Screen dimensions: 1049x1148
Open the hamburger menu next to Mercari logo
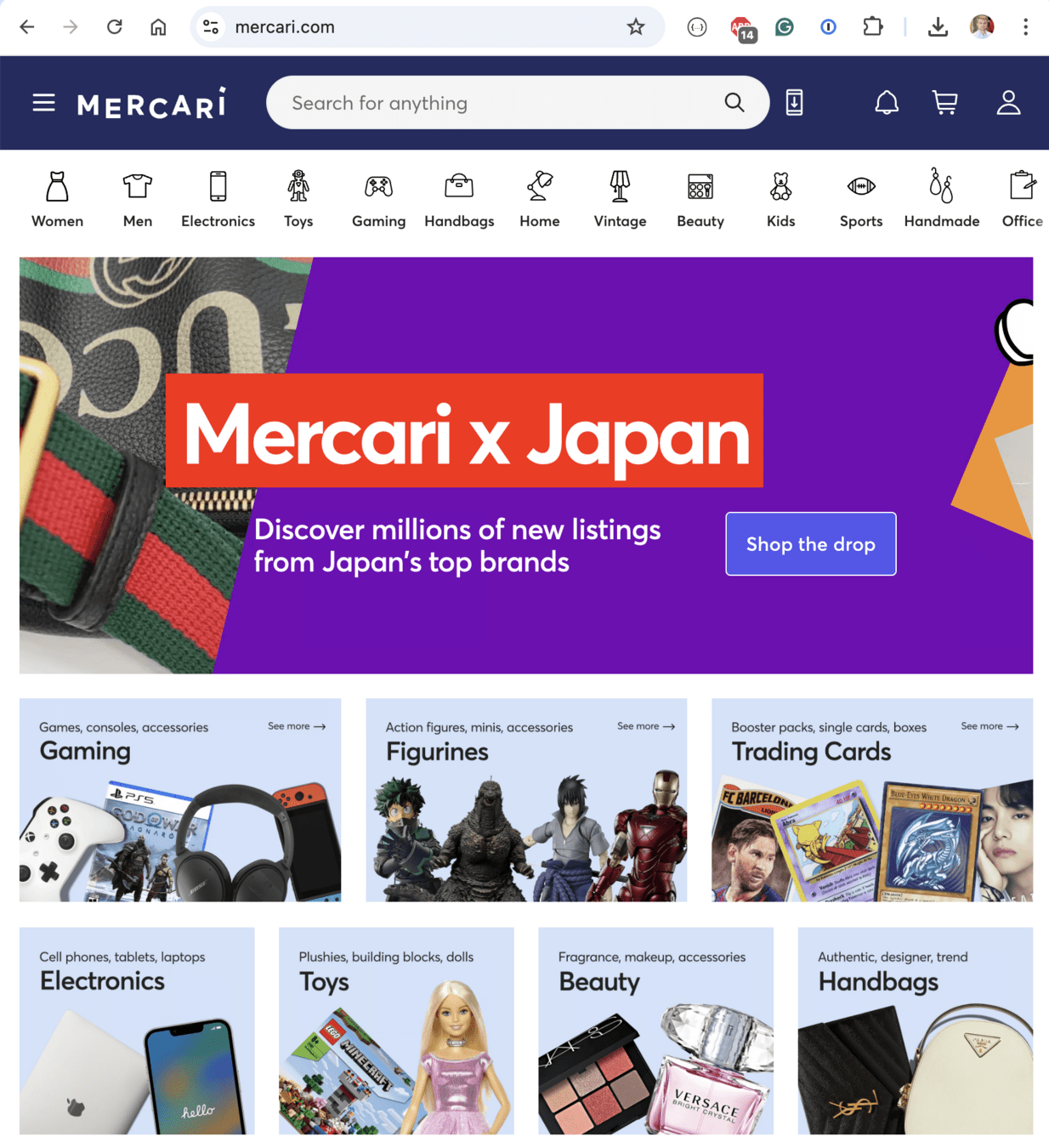[x=44, y=103]
